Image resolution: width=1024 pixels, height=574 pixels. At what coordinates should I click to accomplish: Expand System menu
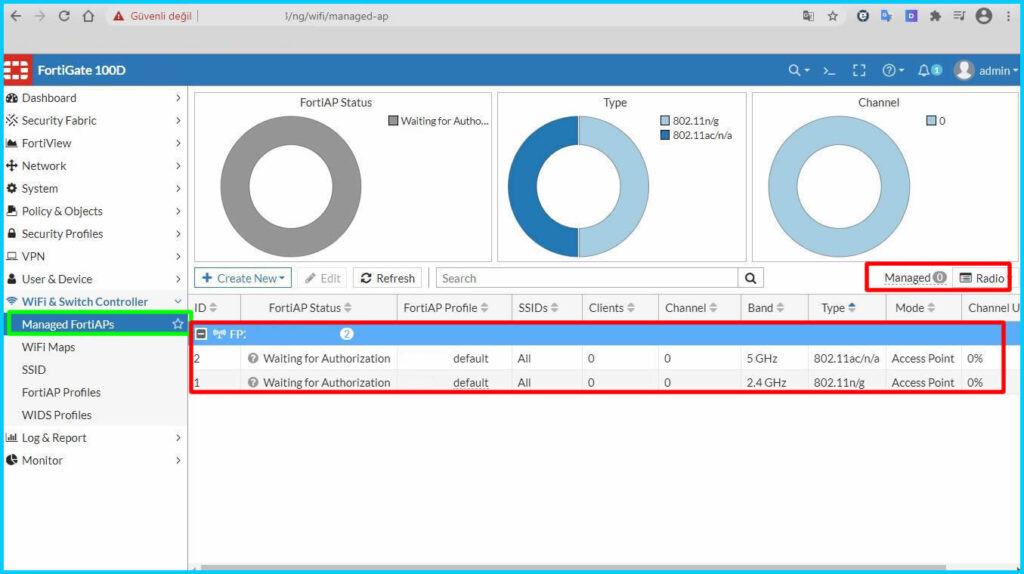(93, 189)
